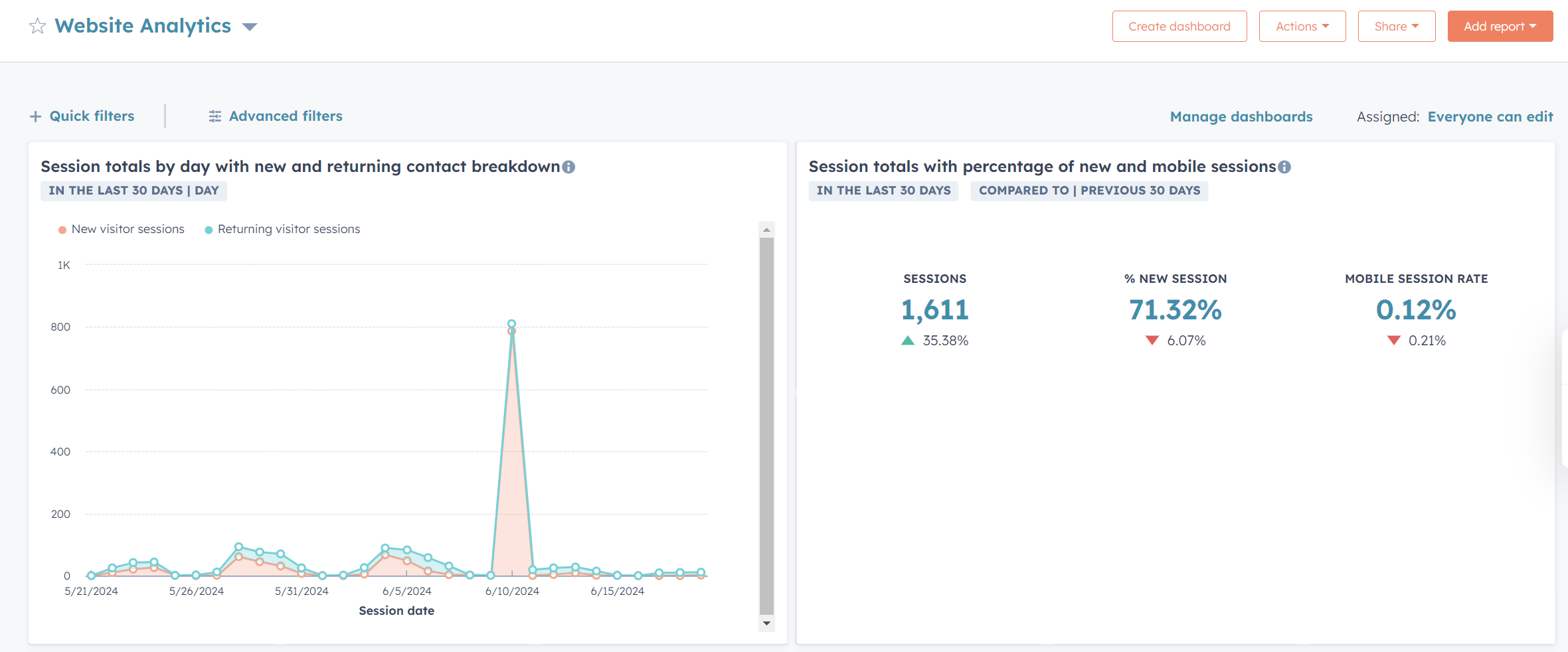Select the 6/10/2024 peak data point
The image size is (1568, 652).
[x=511, y=324]
